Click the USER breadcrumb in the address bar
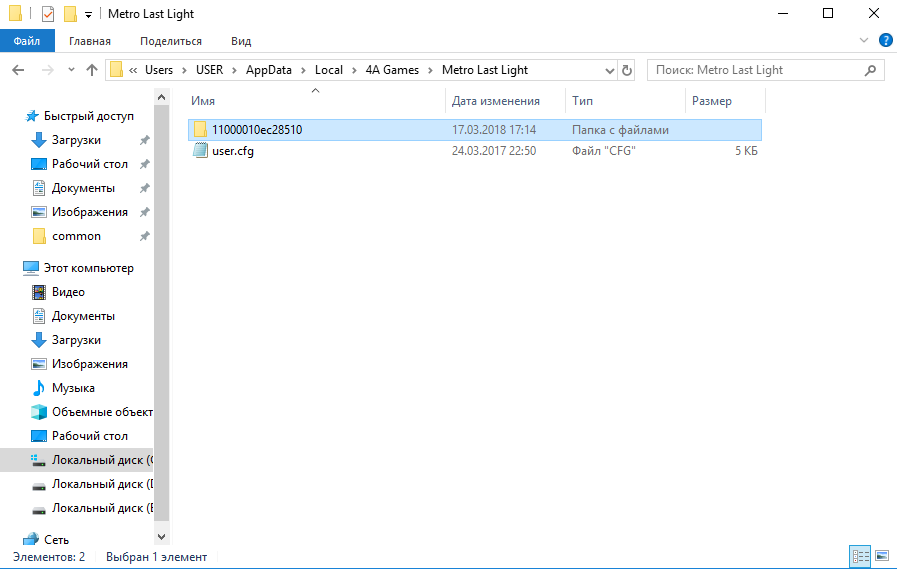The height and width of the screenshot is (569, 897). point(209,70)
